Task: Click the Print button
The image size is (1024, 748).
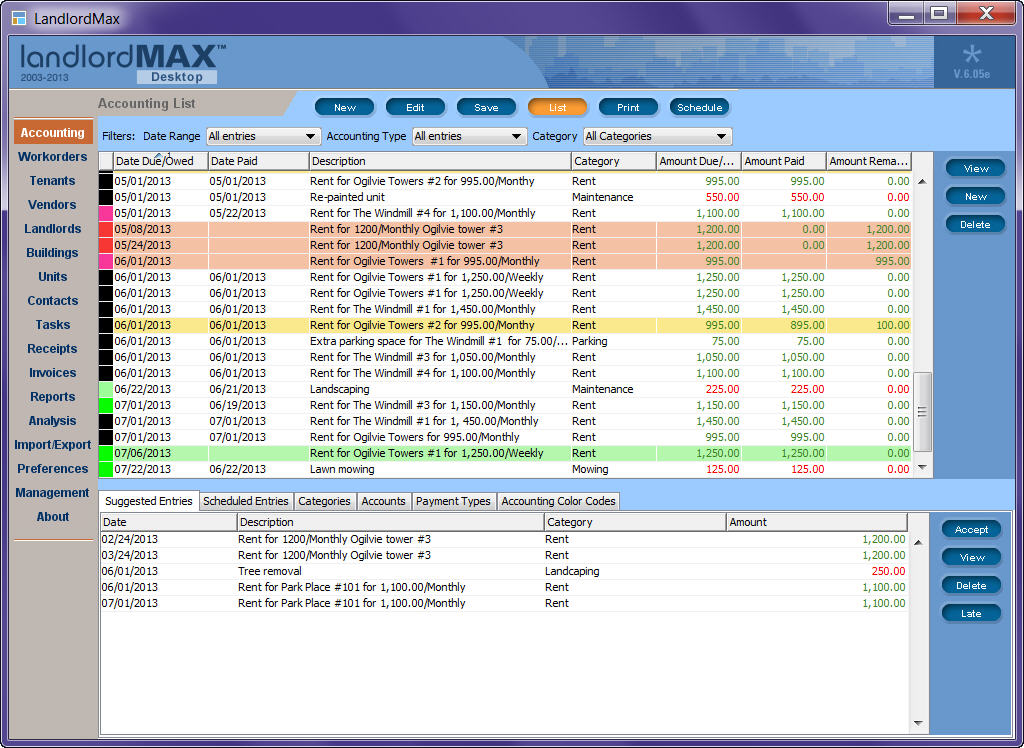Action: coord(628,107)
